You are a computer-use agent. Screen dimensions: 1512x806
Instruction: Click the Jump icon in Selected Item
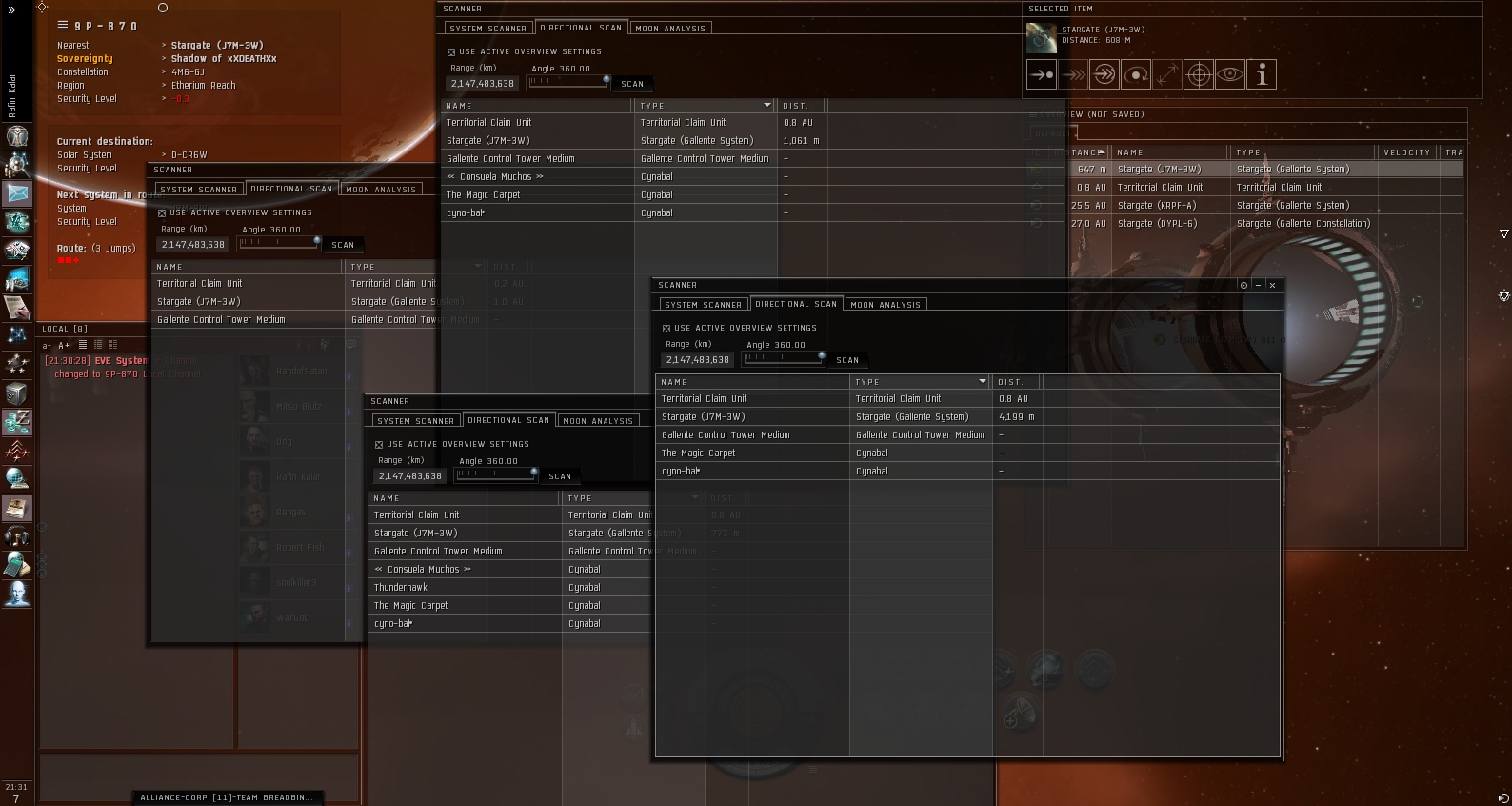coord(1104,74)
